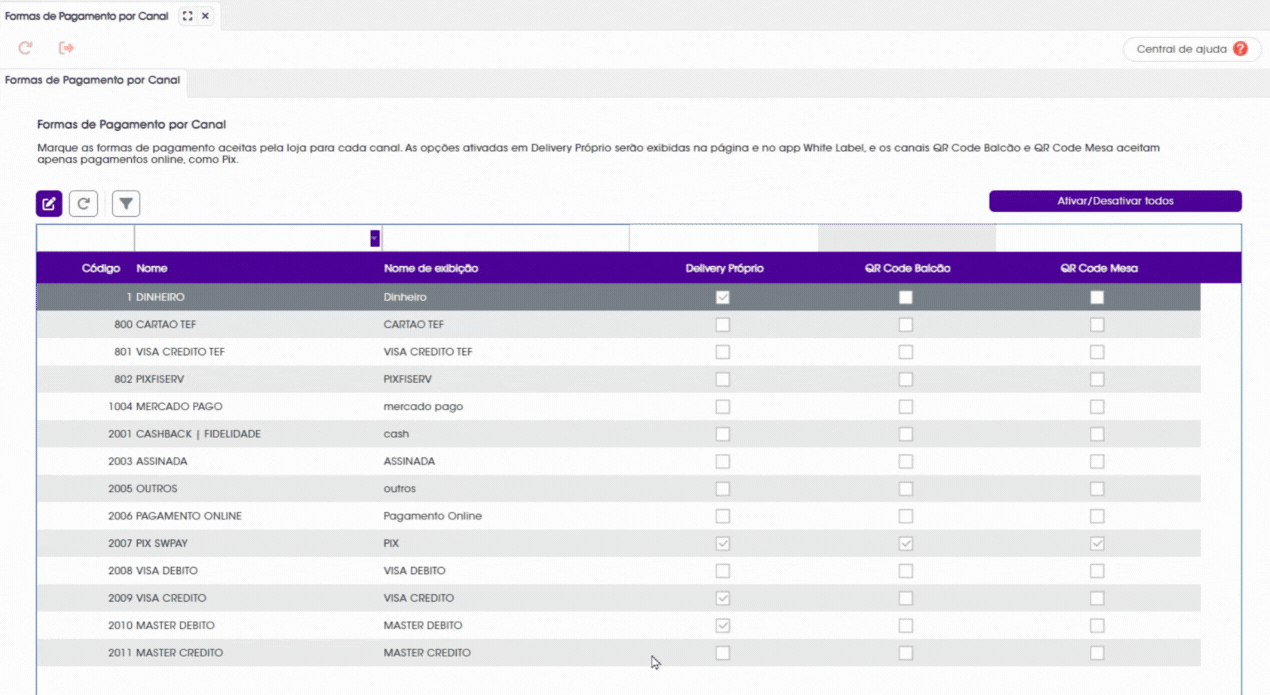Click QR Code Mesa column header
This screenshot has height=695, width=1270.
click(x=1099, y=268)
